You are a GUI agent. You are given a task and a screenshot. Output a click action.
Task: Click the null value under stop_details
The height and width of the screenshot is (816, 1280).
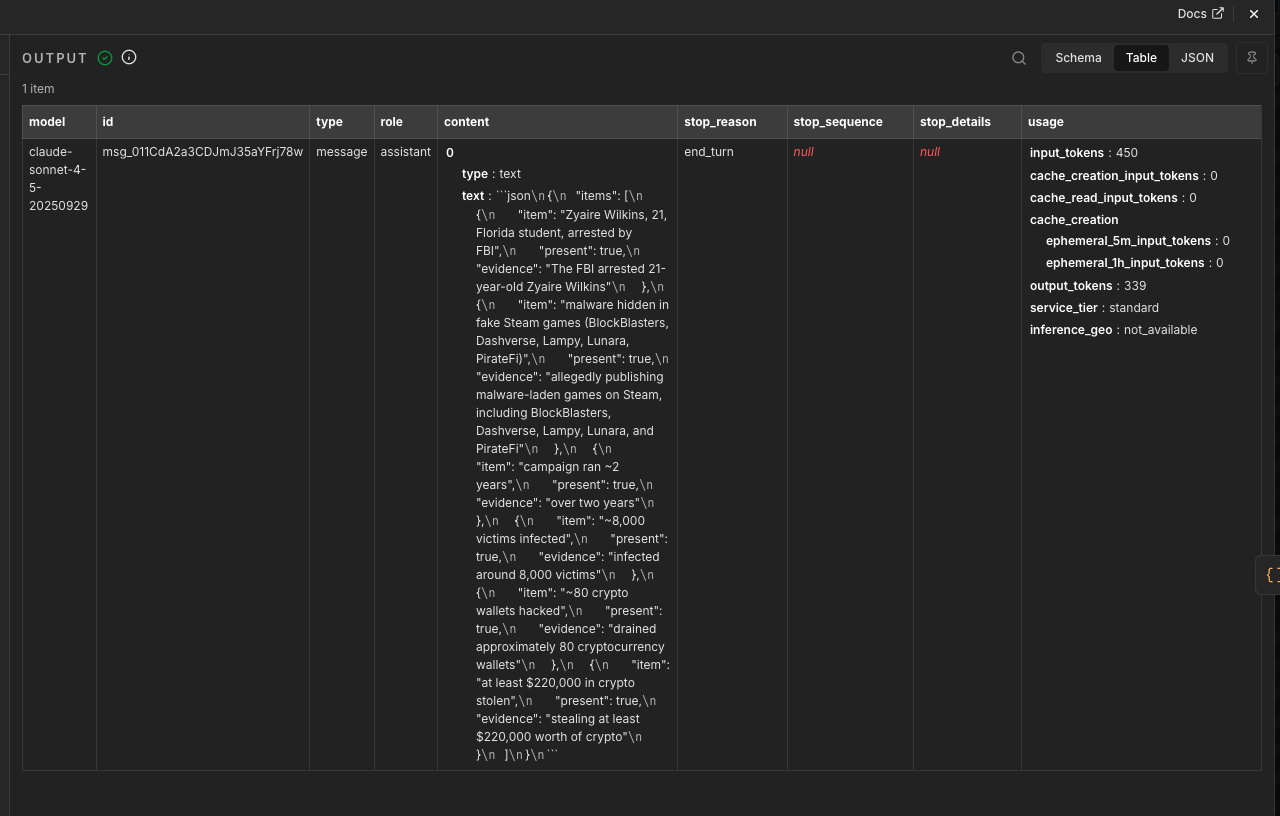[930, 152]
